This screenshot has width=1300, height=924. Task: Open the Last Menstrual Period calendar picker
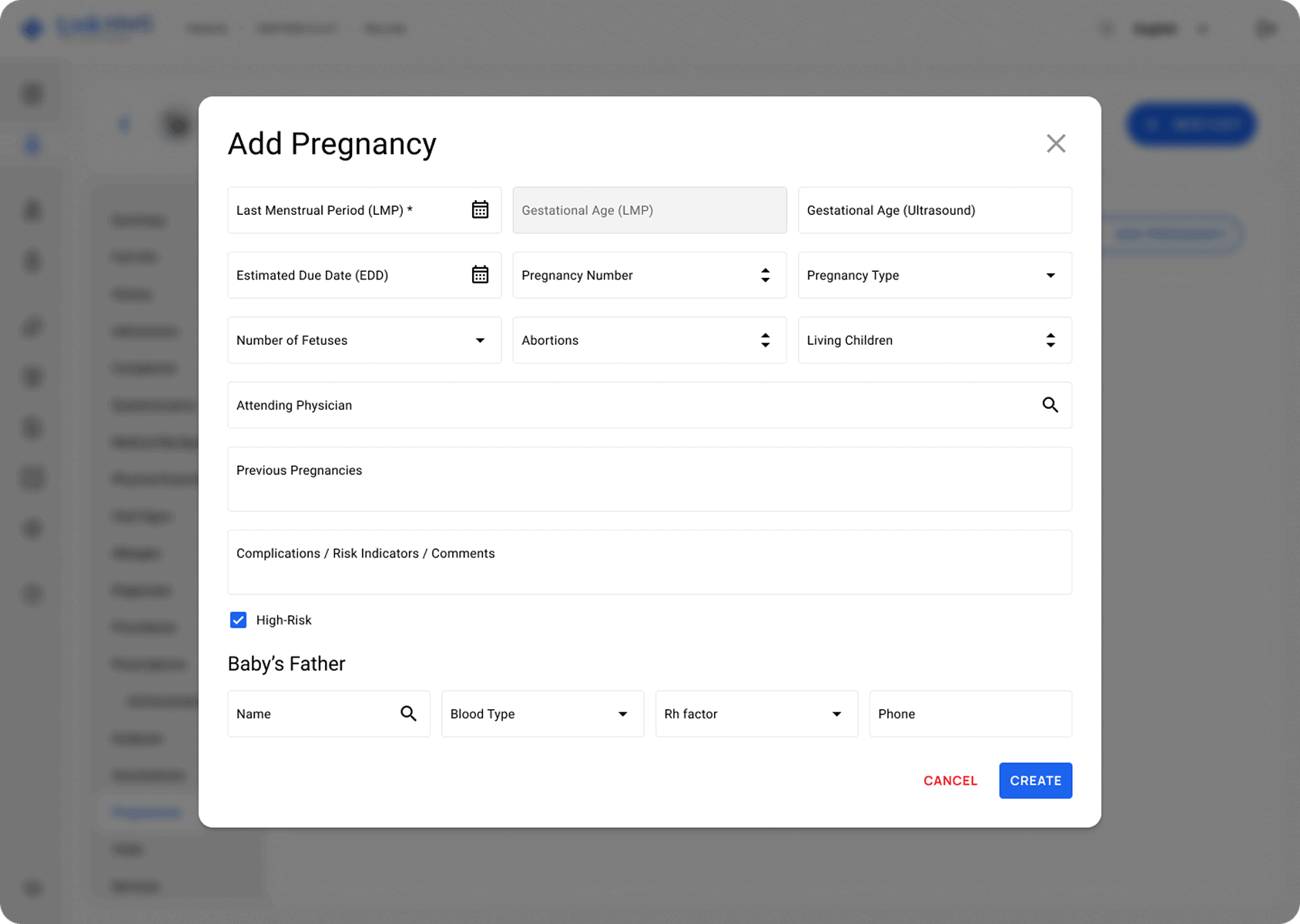pyautogui.click(x=480, y=209)
